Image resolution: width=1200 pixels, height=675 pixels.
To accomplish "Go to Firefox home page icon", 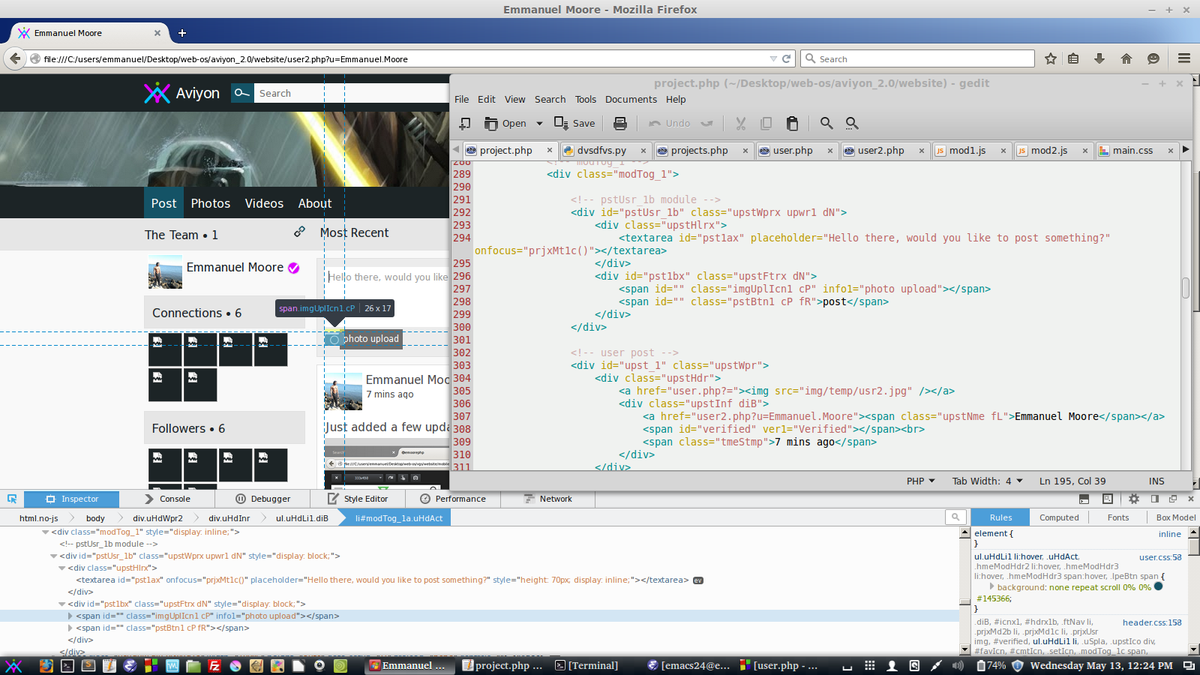I will tap(1126, 59).
